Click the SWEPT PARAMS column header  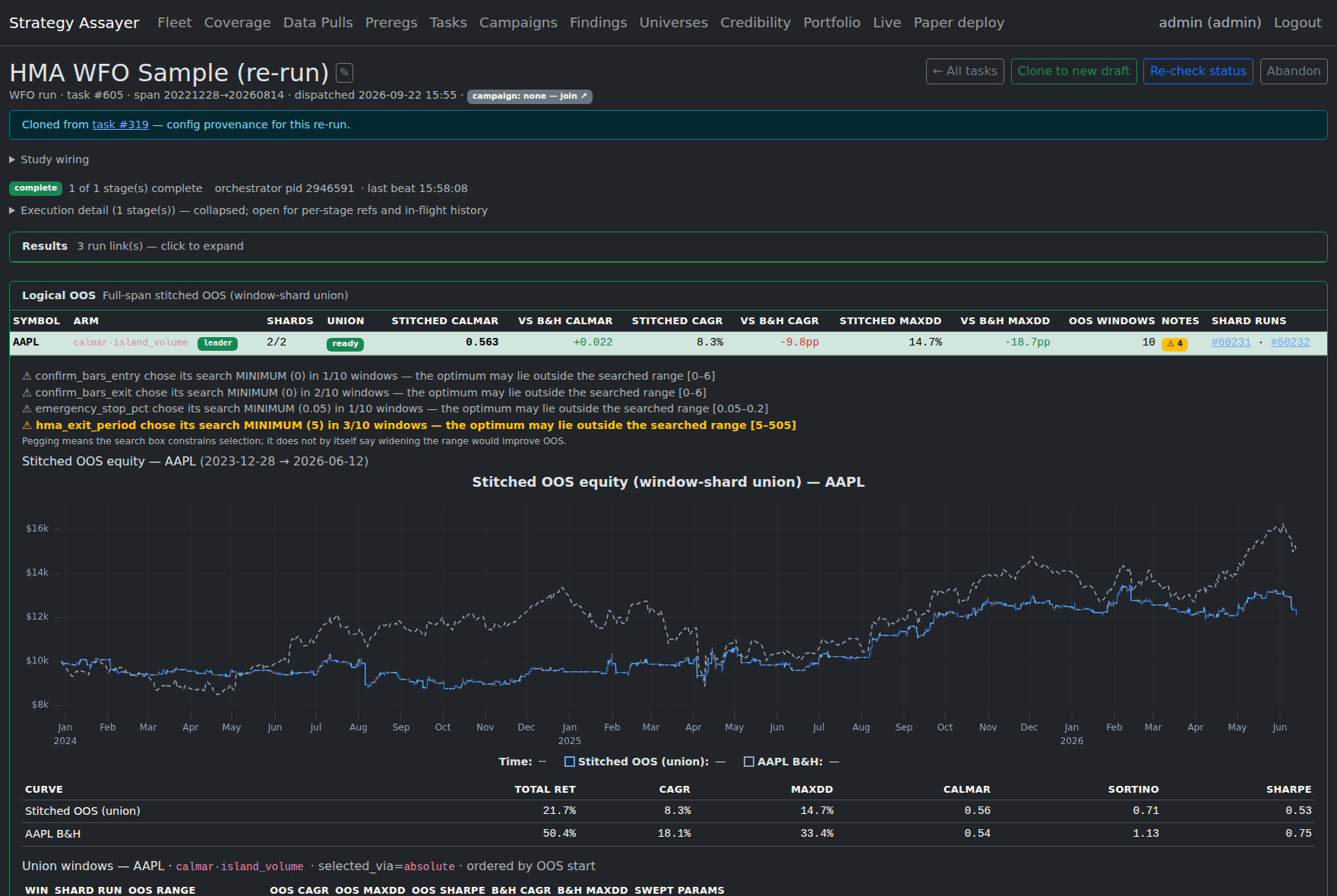pyautogui.click(x=679, y=890)
